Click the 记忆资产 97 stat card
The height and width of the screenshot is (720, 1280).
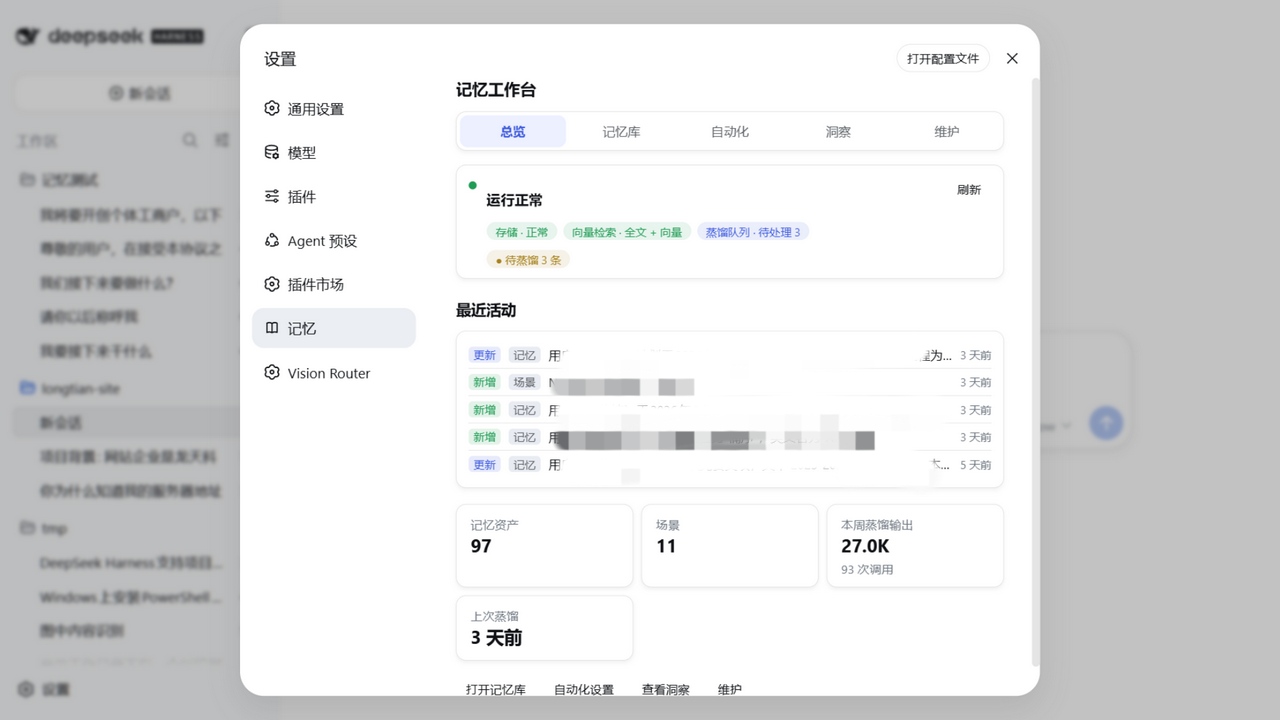click(544, 545)
